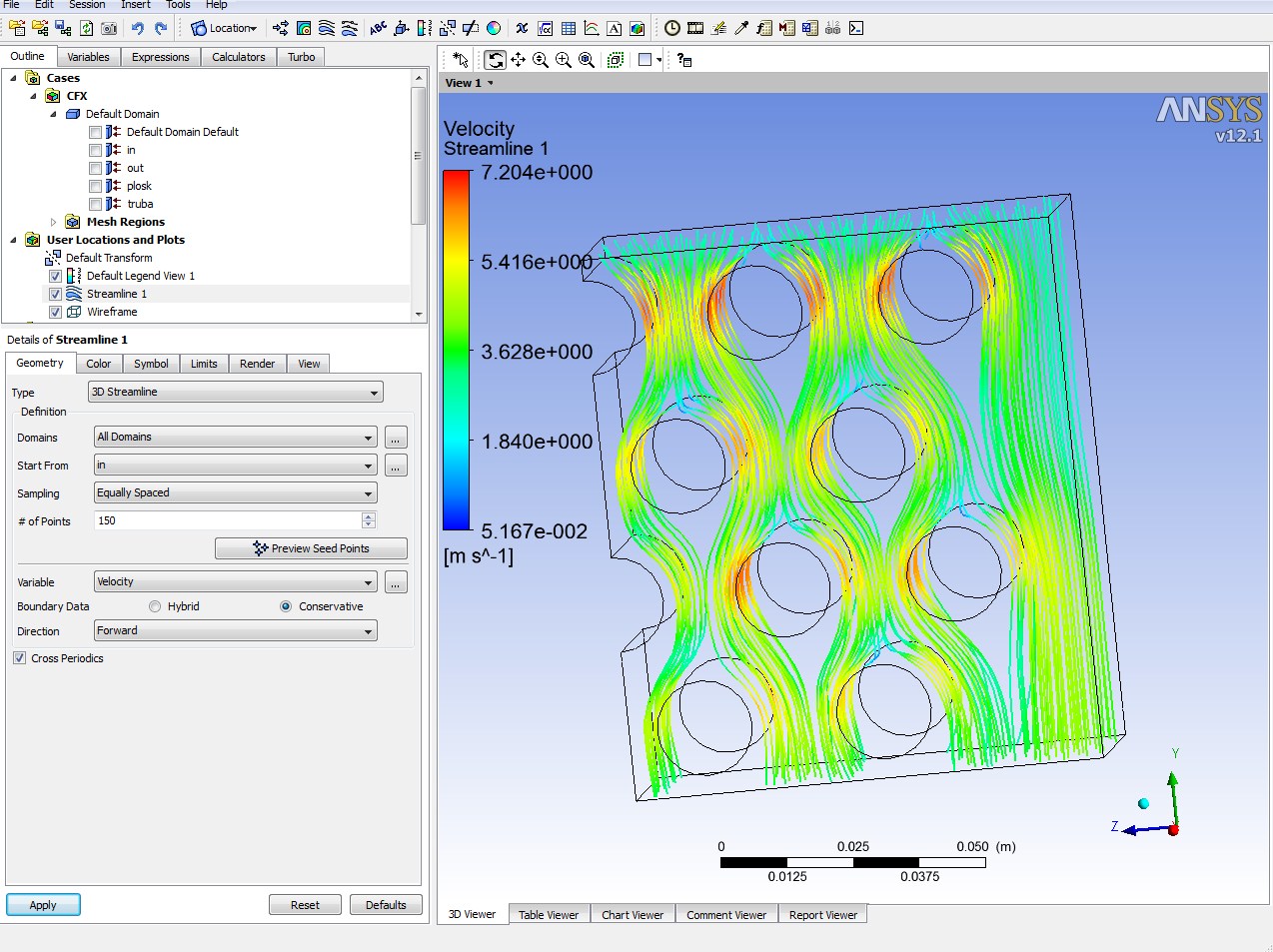Hide Streamline 1 via its checkbox
Screen dimensions: 1273x952
click(x=55, y=294)
